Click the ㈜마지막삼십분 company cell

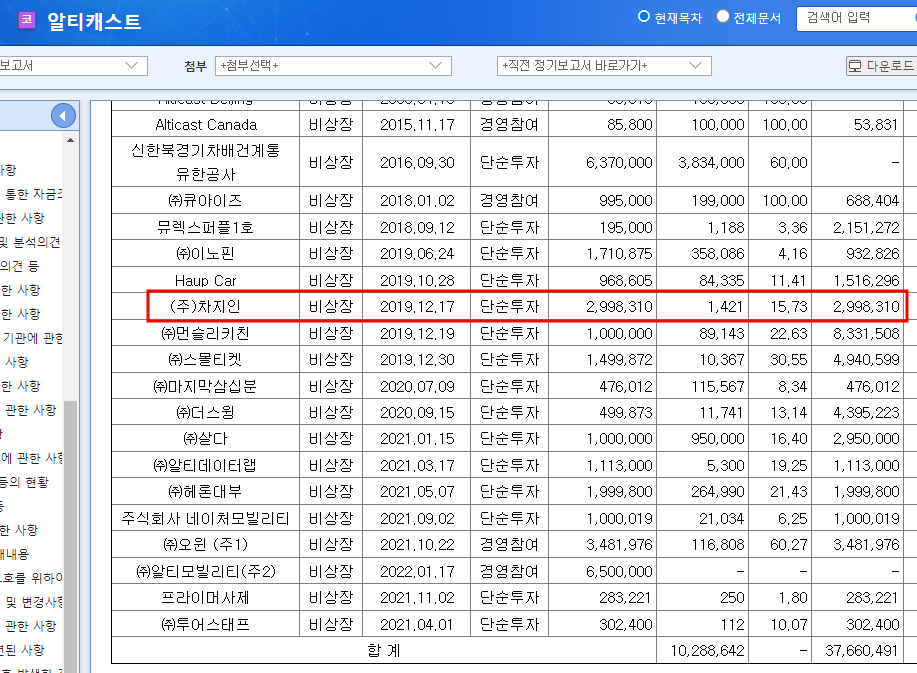[206, 386]
